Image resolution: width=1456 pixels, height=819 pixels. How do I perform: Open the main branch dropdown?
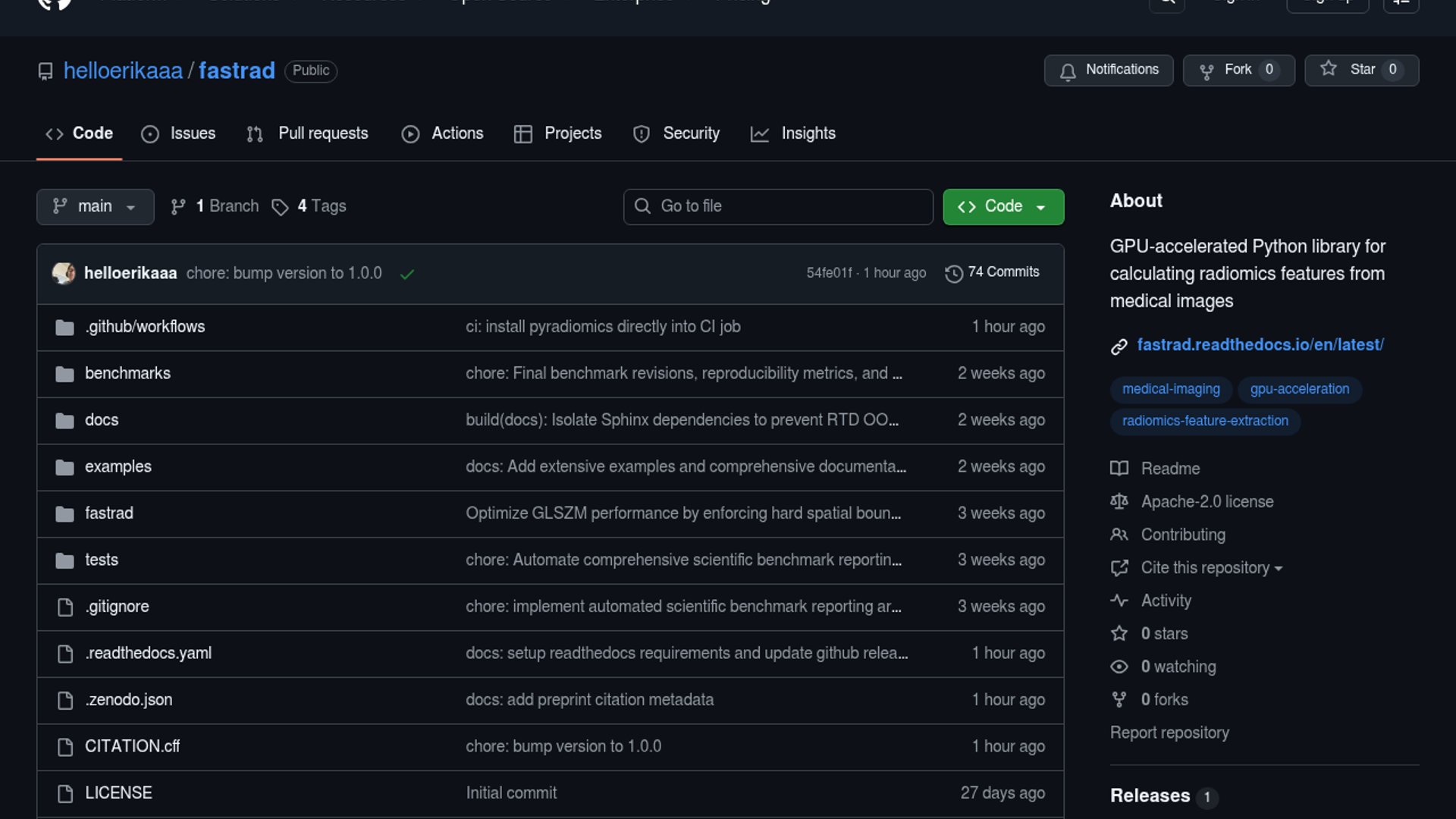pyautogui.click(x=95, y=206)
